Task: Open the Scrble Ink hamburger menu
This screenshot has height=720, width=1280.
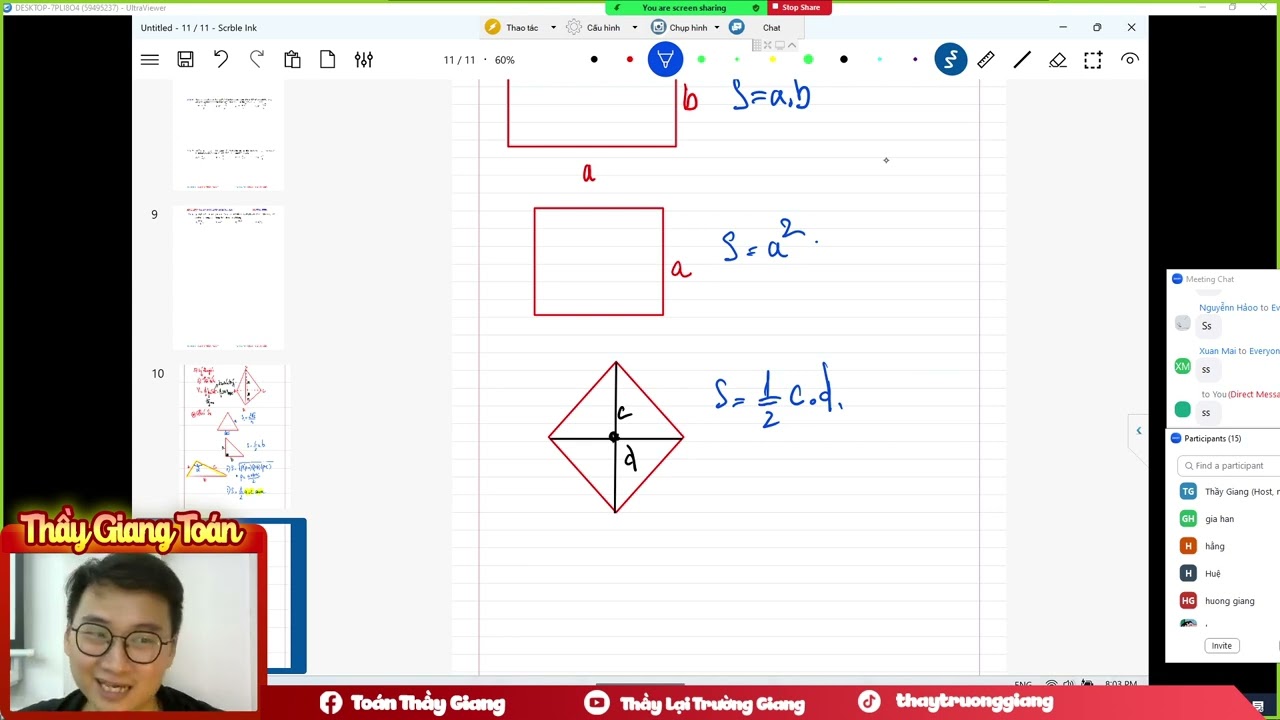Action: coord(150,60)
